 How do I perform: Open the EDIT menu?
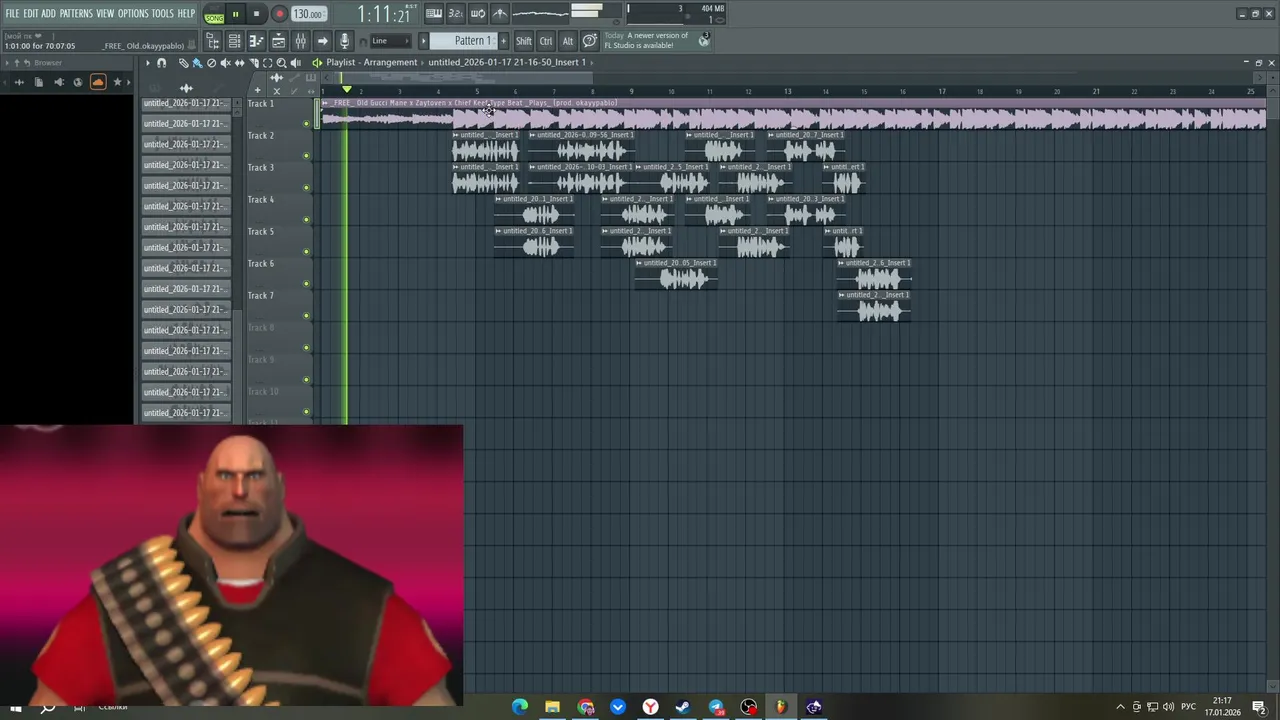tap(31, 13)
